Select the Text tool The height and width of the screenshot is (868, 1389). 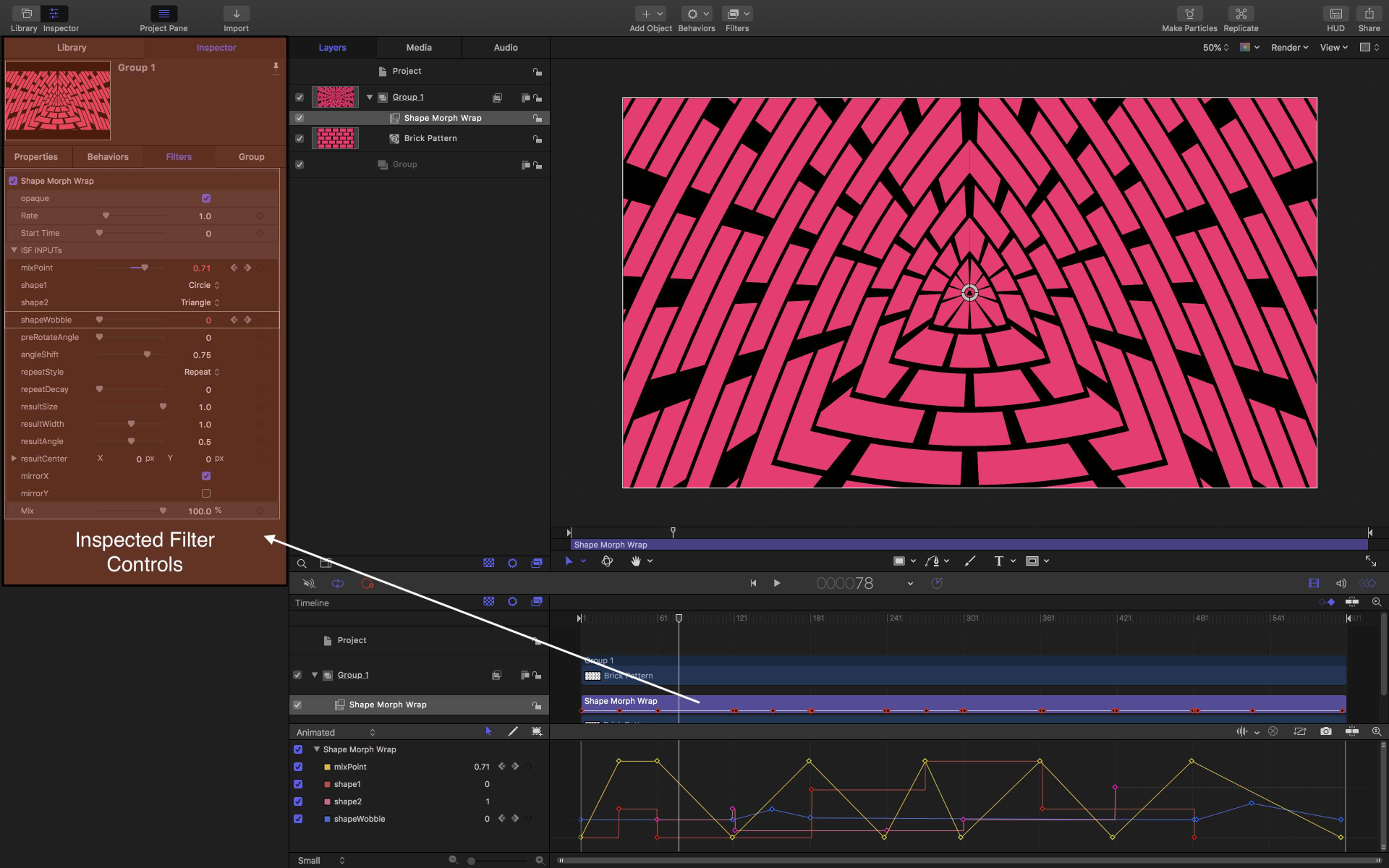point(999,561)
